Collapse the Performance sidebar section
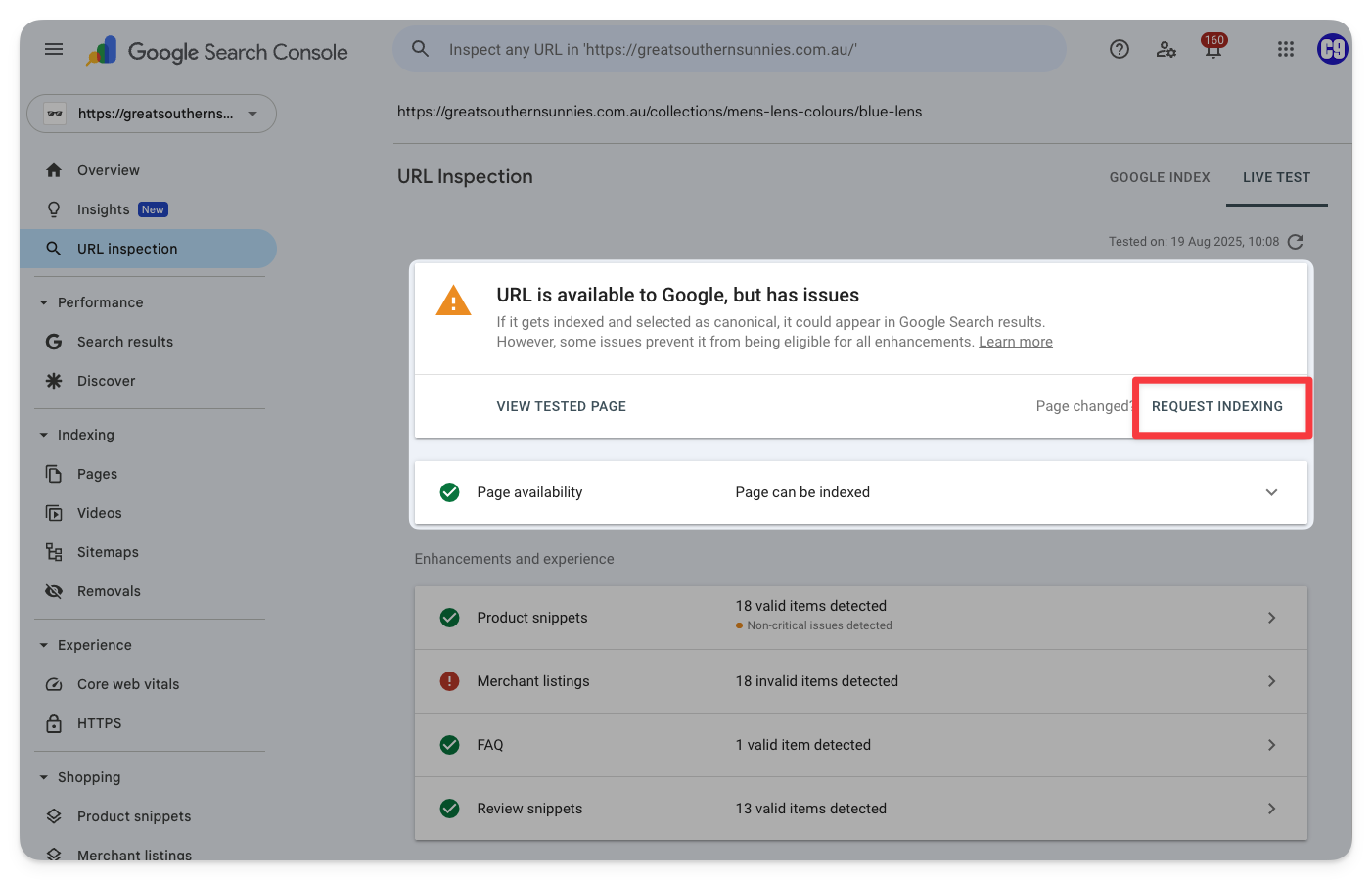The image size is (1372, 880). click(x=44, y=302)
